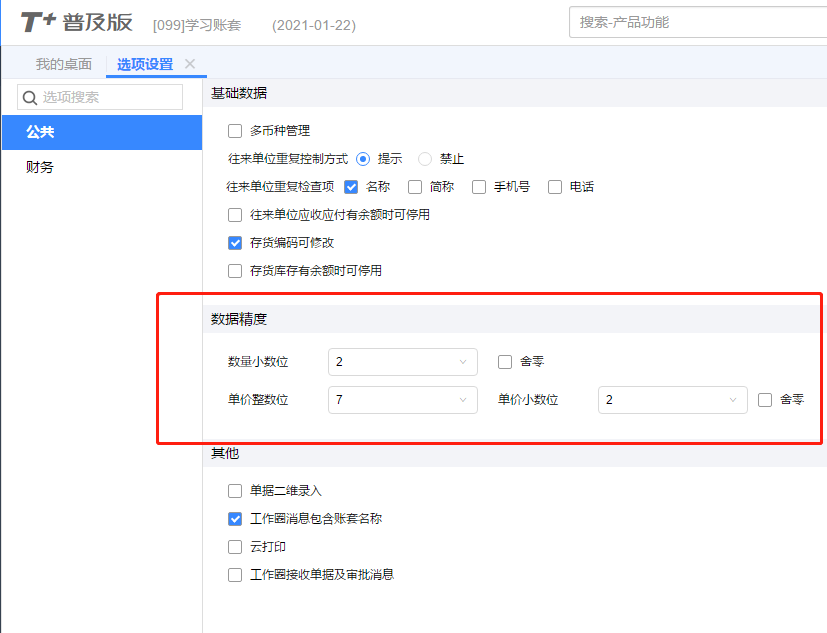The image size is (827, 633).
Task: Select the 公共 category in sidebar
Action: click(102, 132)
